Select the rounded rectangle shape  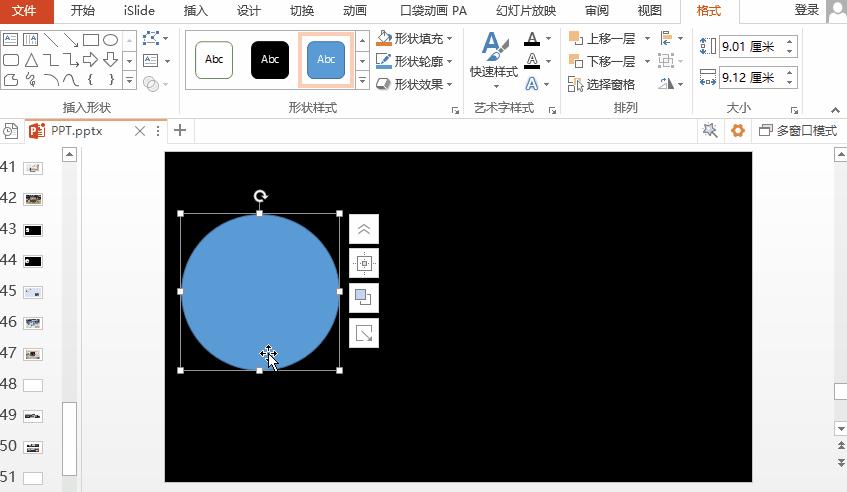pos(11,59)
